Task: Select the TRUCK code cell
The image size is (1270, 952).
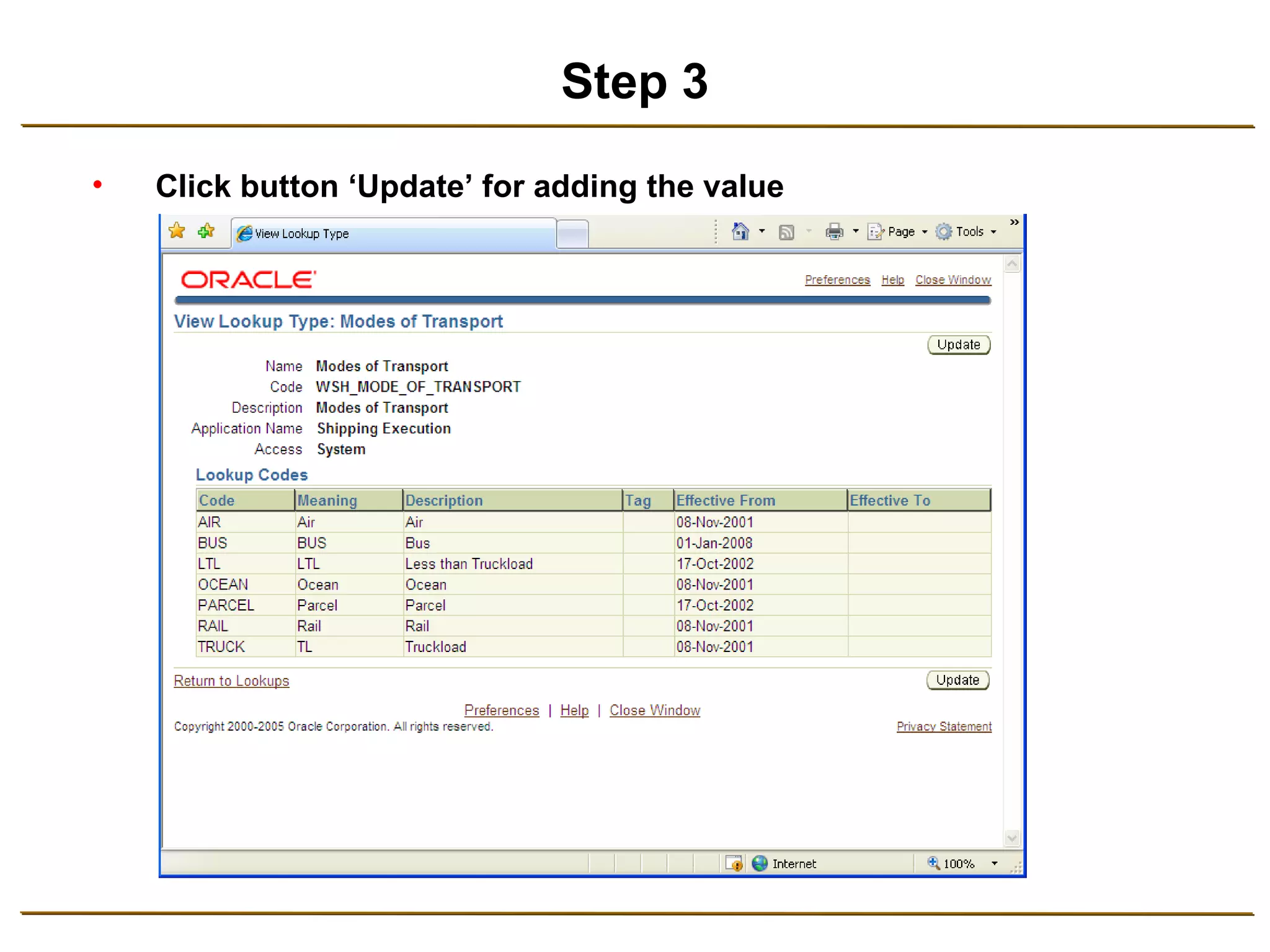Action: click(246, 647)
